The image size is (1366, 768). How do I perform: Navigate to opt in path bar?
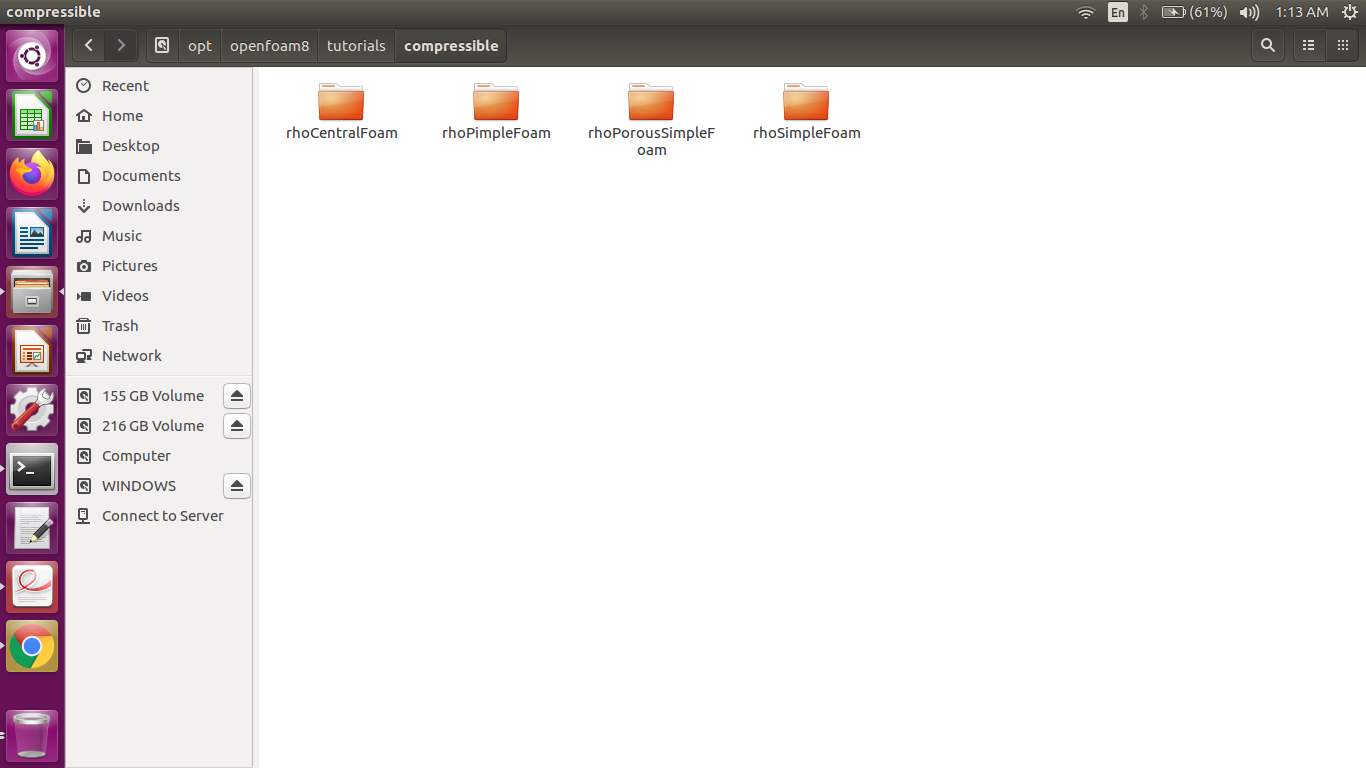200,45
